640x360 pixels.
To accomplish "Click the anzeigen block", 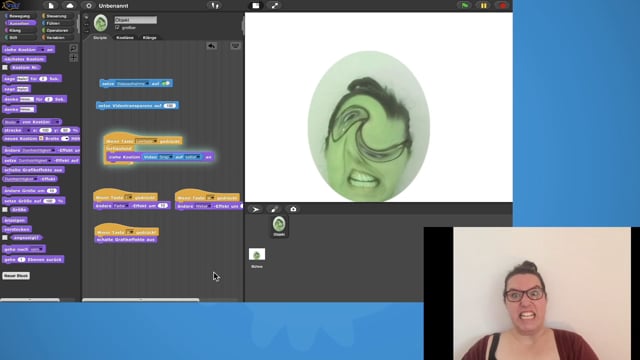I will coord(15,220).
